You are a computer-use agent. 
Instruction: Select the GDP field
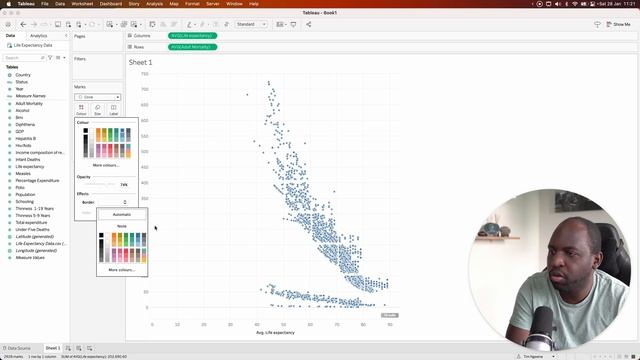(20, 131)
